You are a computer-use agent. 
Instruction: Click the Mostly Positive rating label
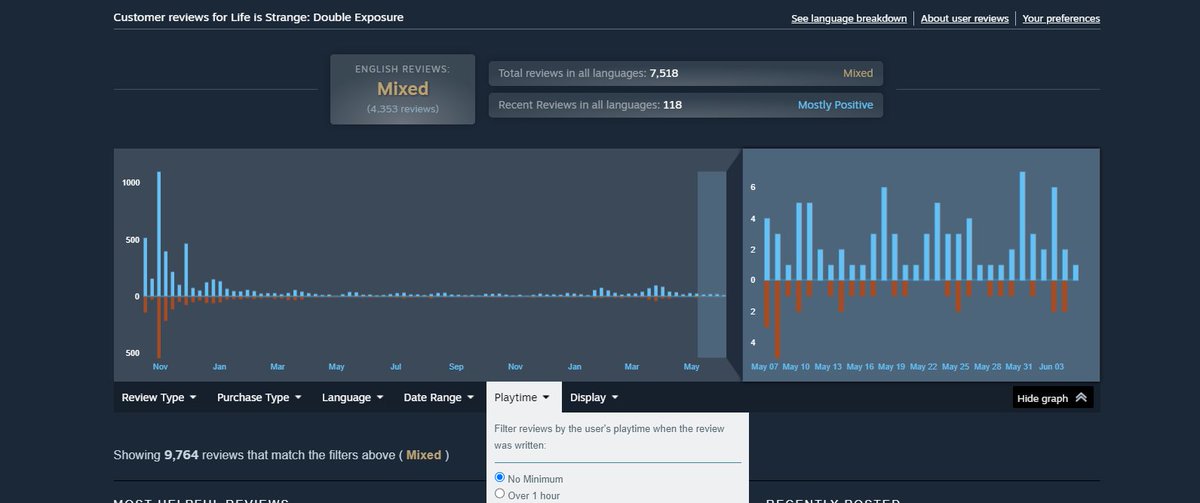pyautogui.click(x=835, y=105)
